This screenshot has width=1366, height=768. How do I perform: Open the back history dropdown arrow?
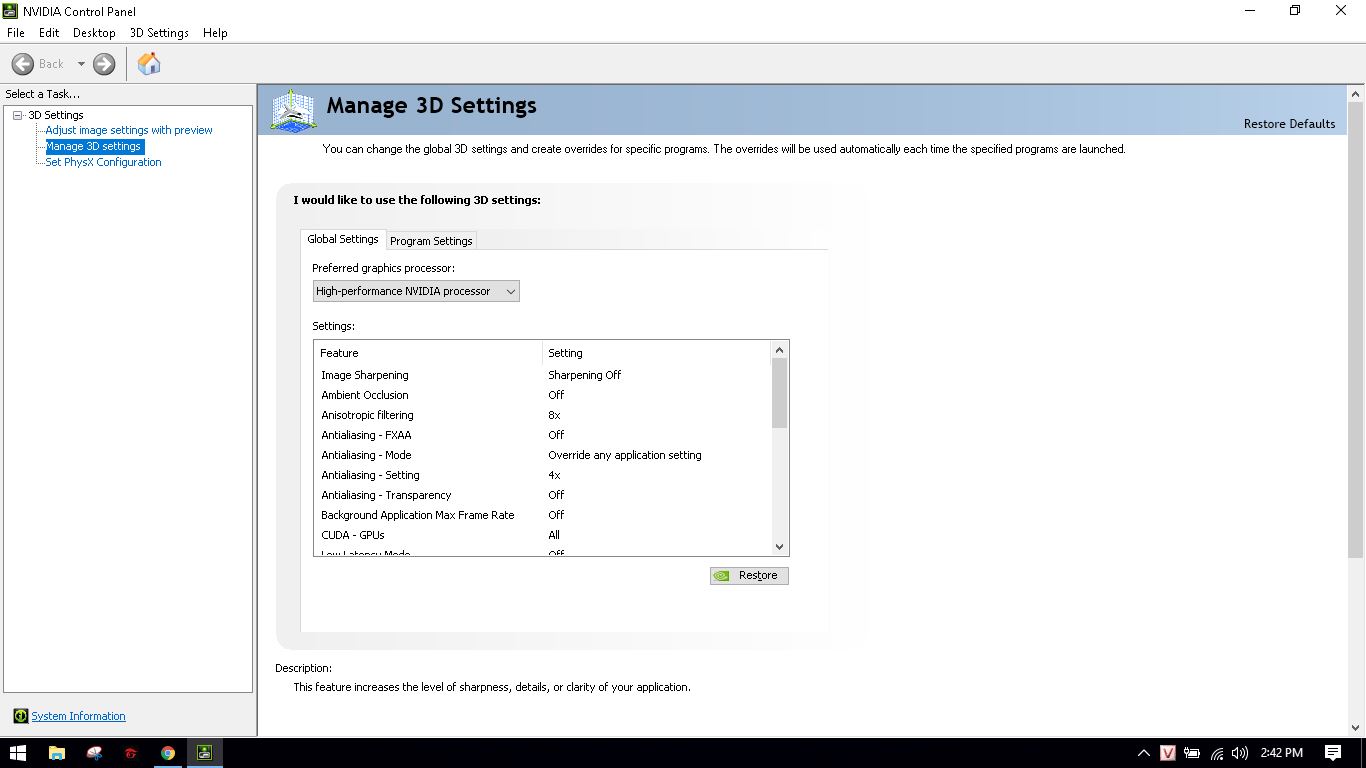(x=81, y=64)
